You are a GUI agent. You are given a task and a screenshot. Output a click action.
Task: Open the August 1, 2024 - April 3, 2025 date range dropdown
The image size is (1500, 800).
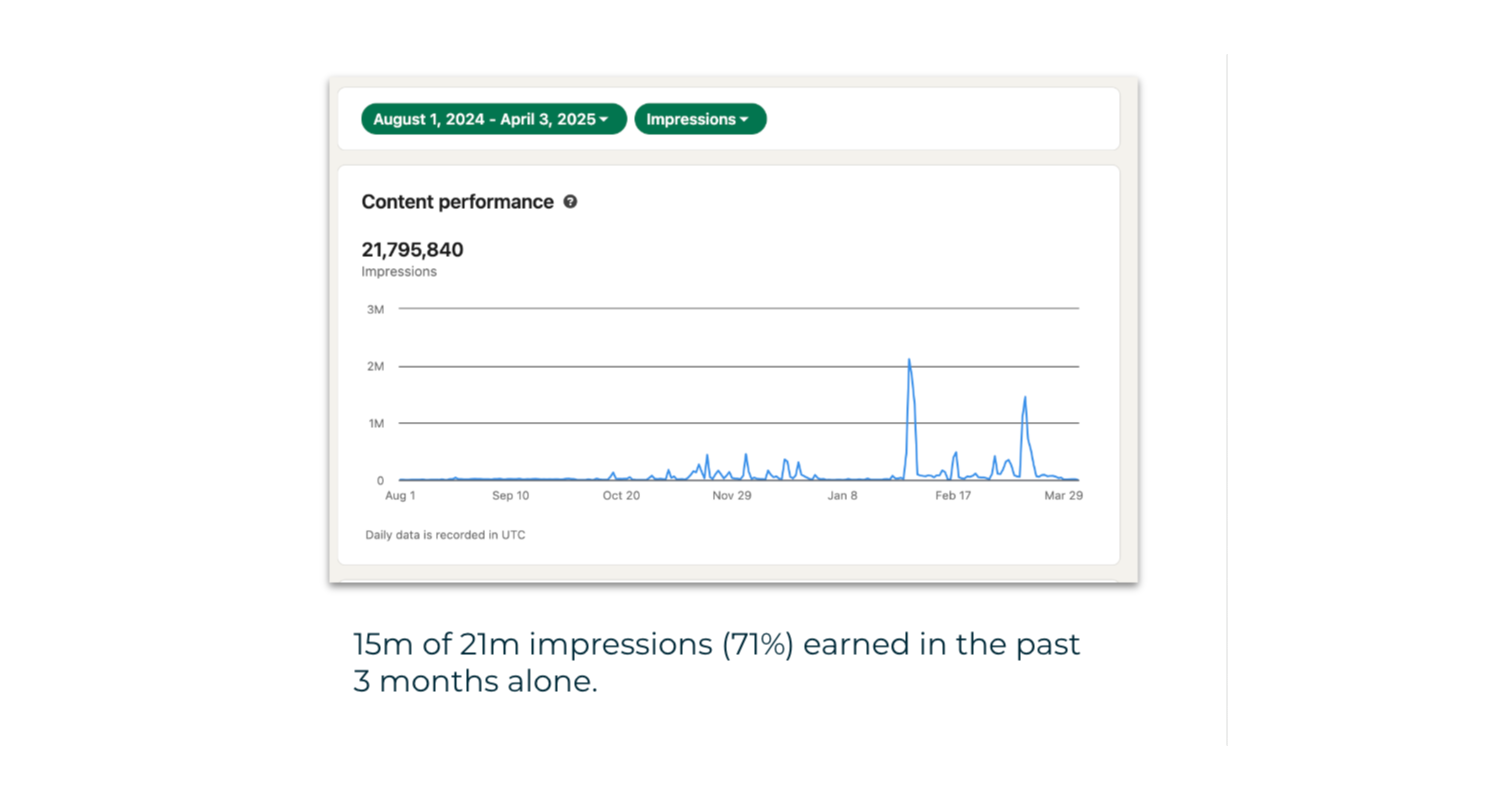493,119
